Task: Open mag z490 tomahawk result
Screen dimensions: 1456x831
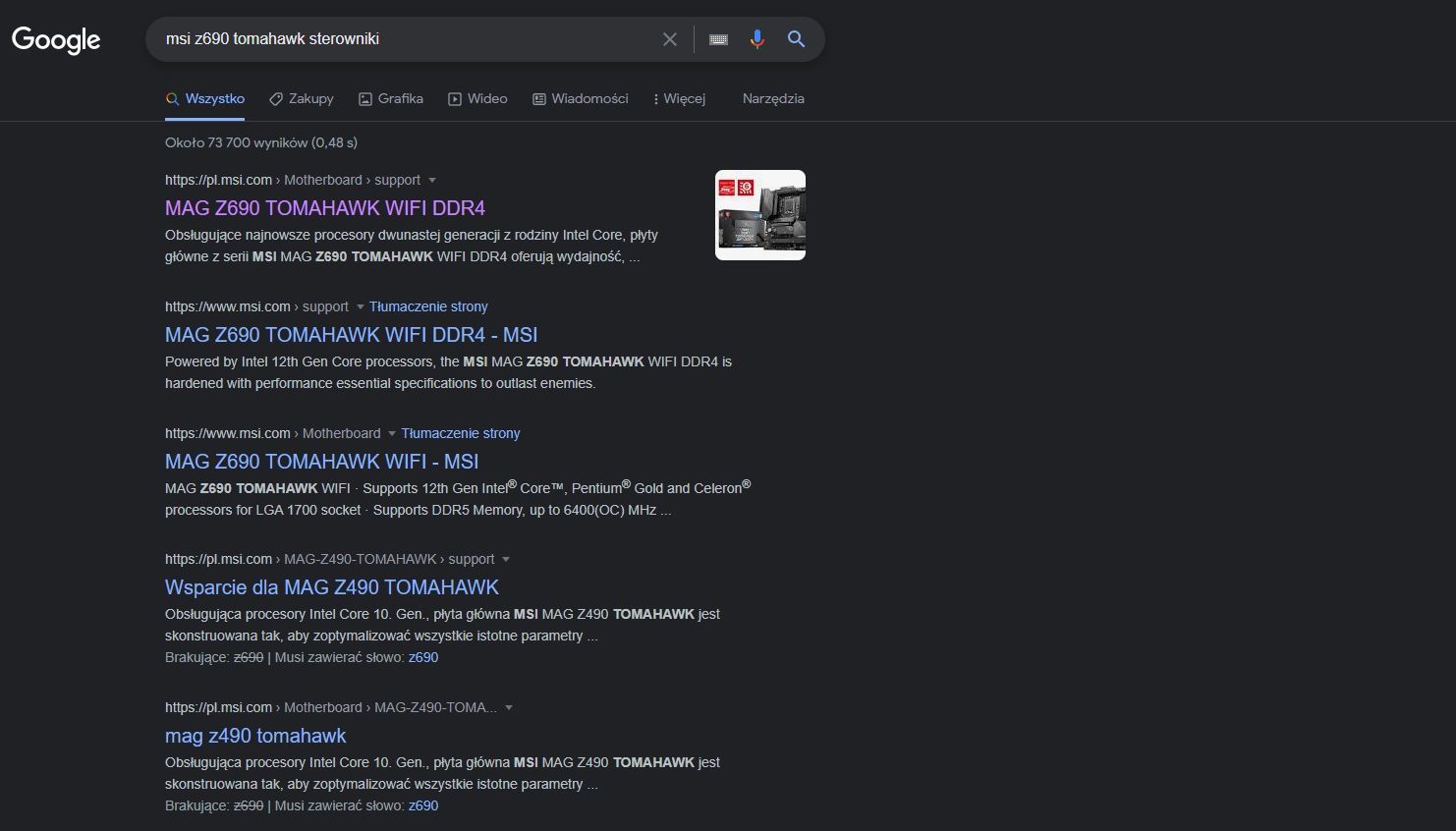Action: pyautogui.click(x=255, y=736)
